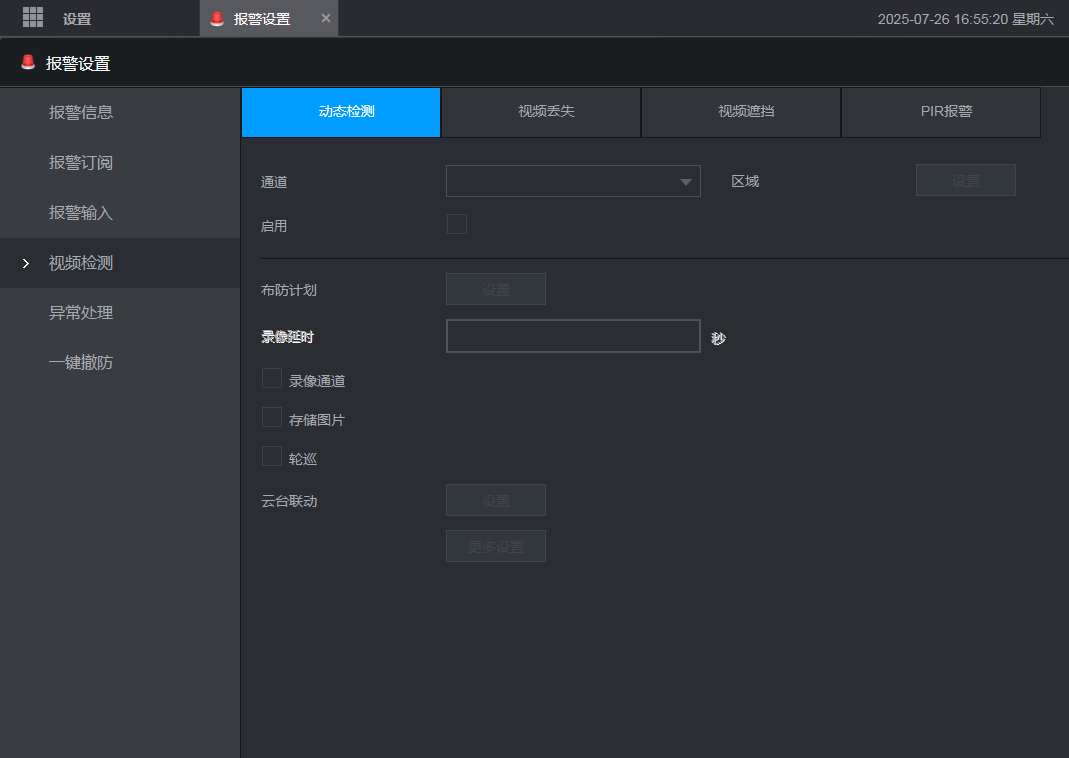The height and width of the screenshot is (758, 1069).
Task: Click the arrow beside 视频检测 in the sidebar
Action: click(x=26, y=263)
